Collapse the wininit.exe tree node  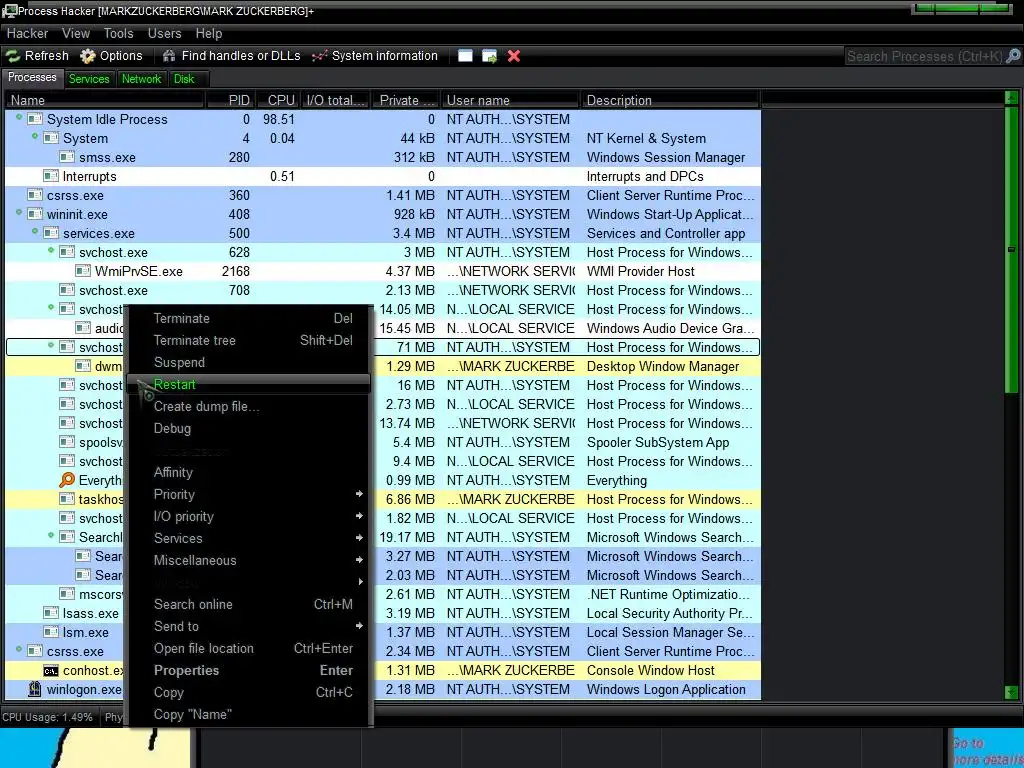click(x=19, y=212)
